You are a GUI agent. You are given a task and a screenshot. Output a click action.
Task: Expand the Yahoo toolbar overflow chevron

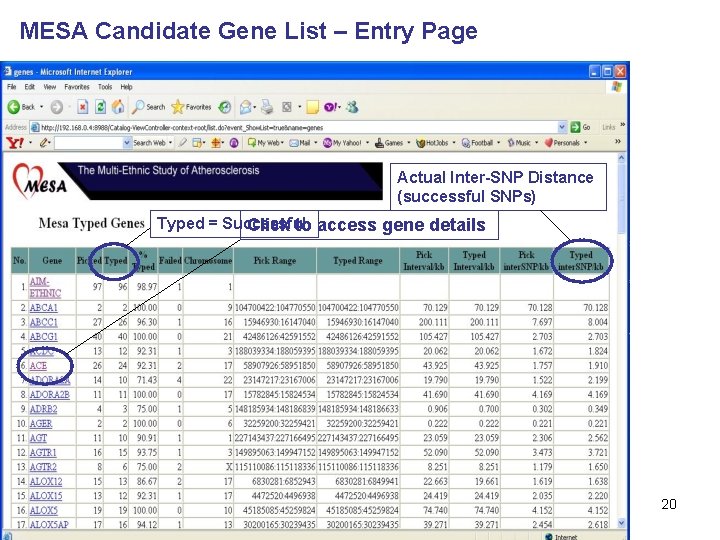[618, 142]
